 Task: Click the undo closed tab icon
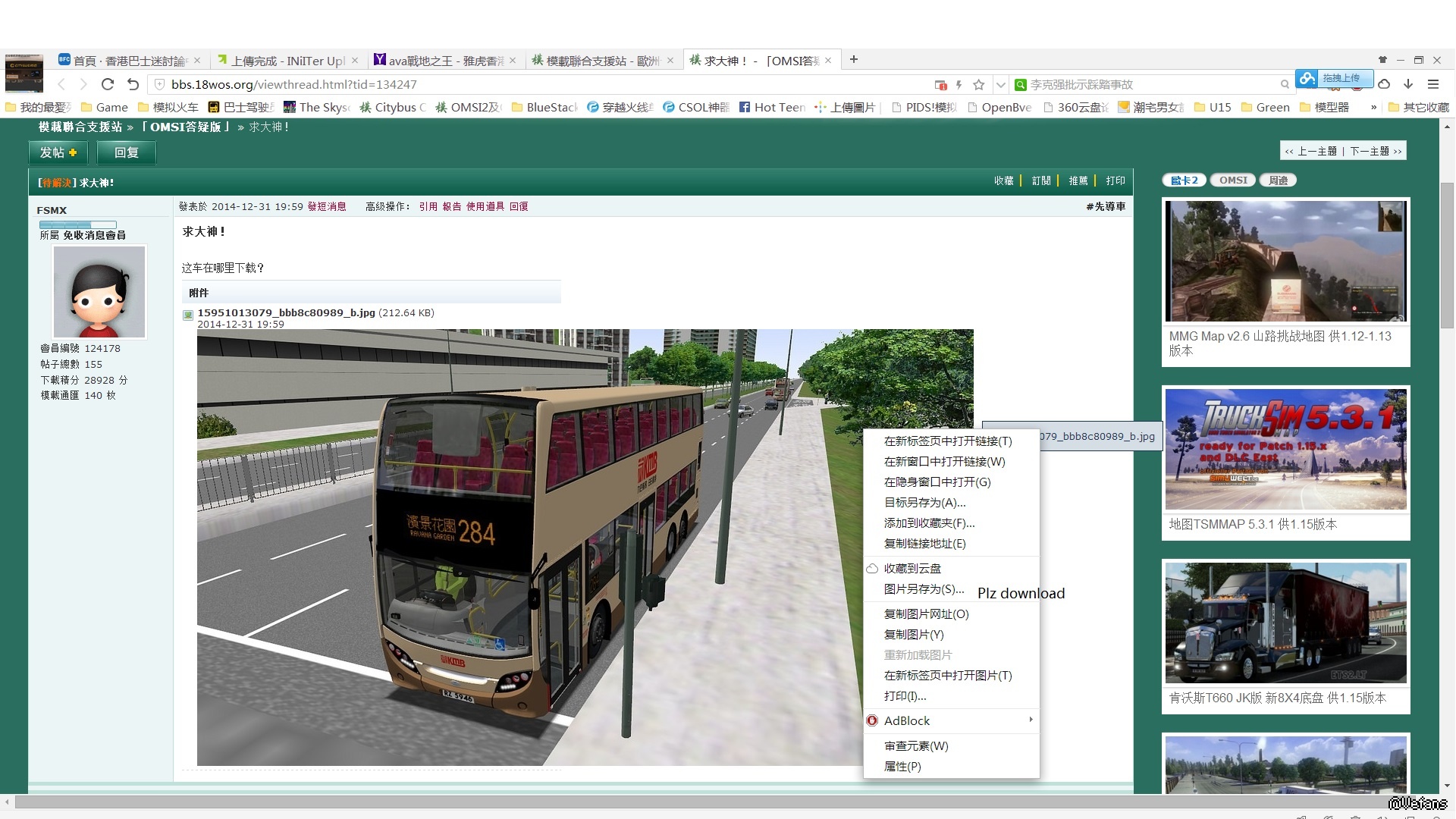(x=133, y=84)
